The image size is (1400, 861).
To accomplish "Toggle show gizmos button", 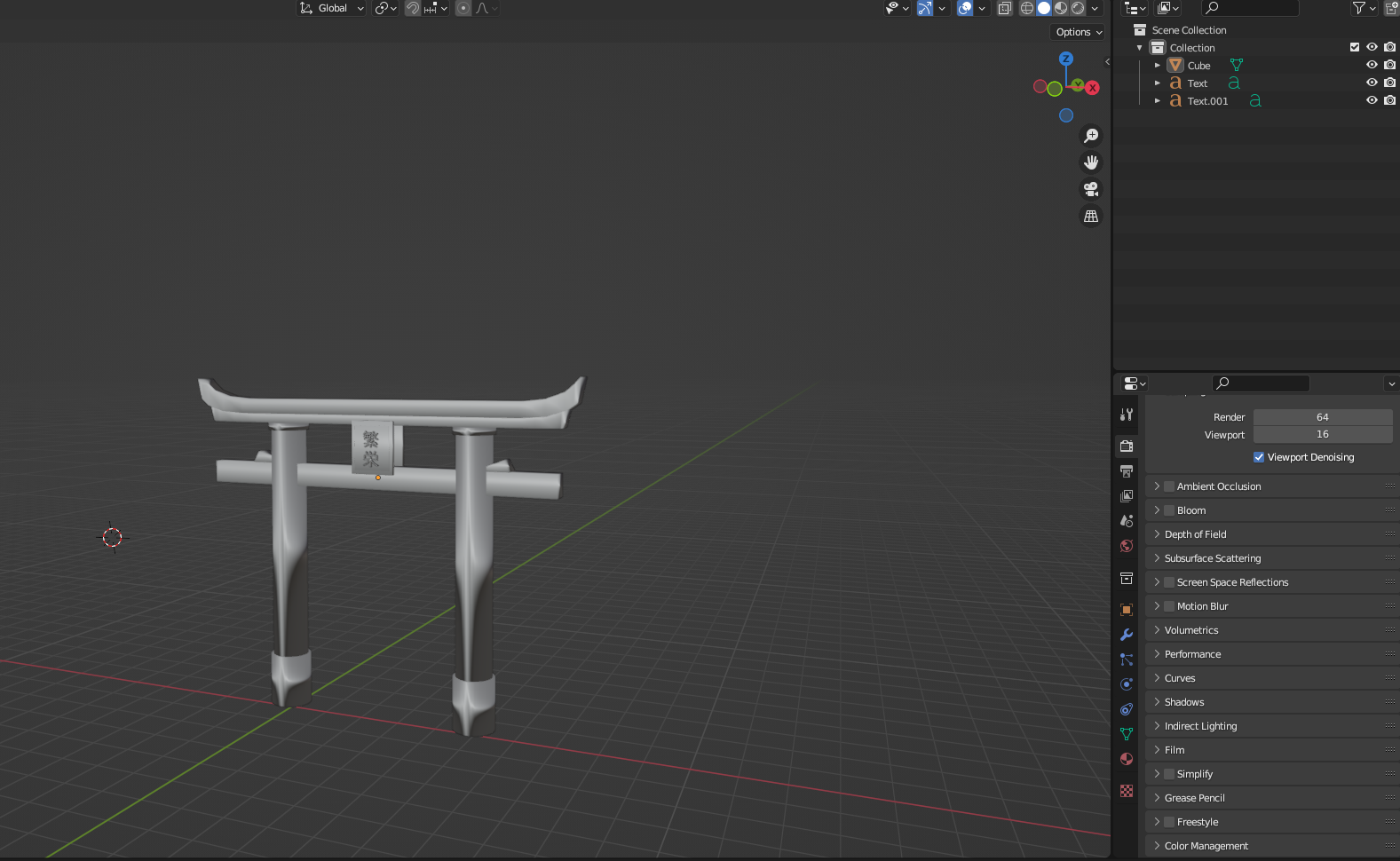I will click(x=924, y=8).
